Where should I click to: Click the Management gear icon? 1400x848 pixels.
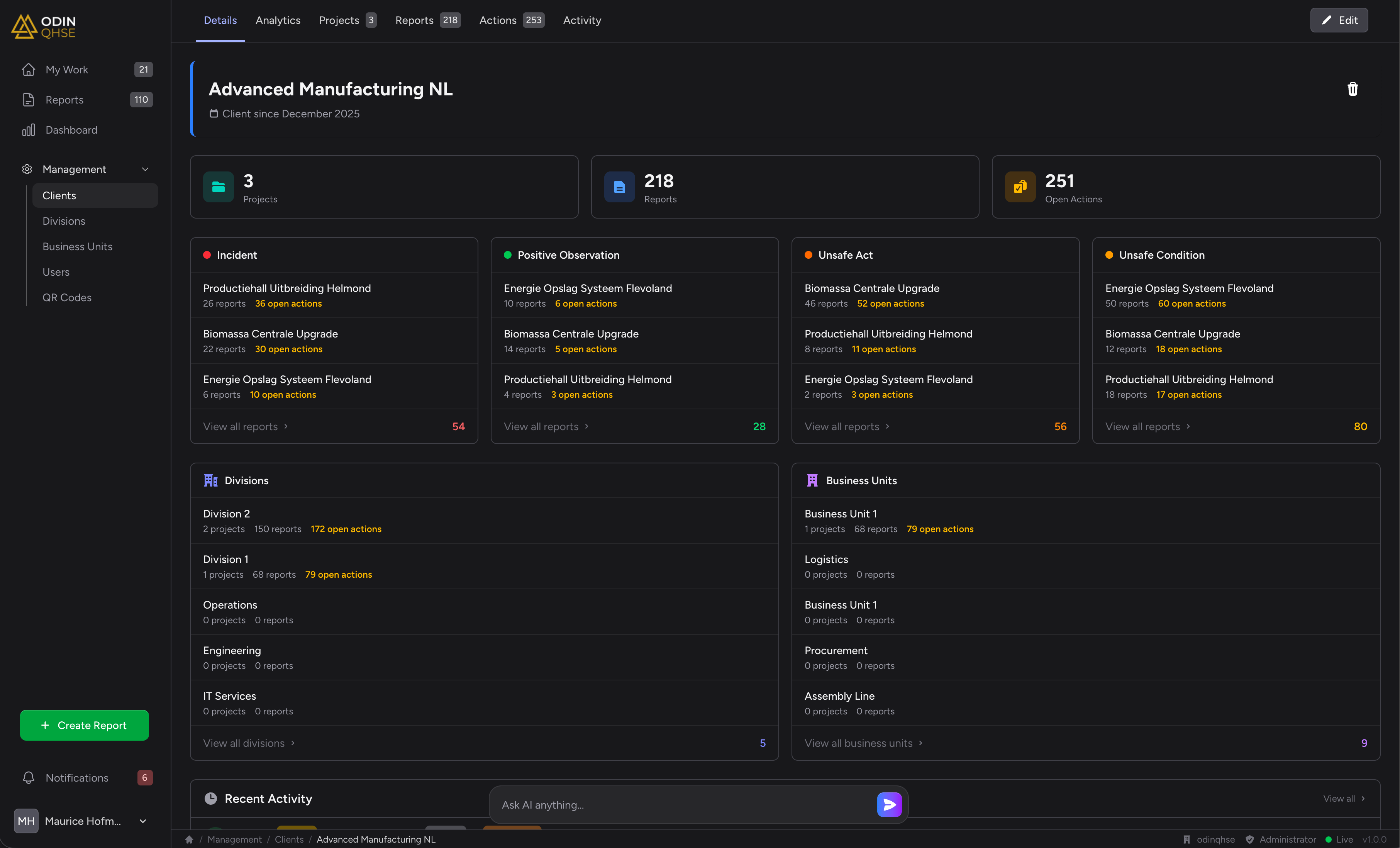(27, 169)
